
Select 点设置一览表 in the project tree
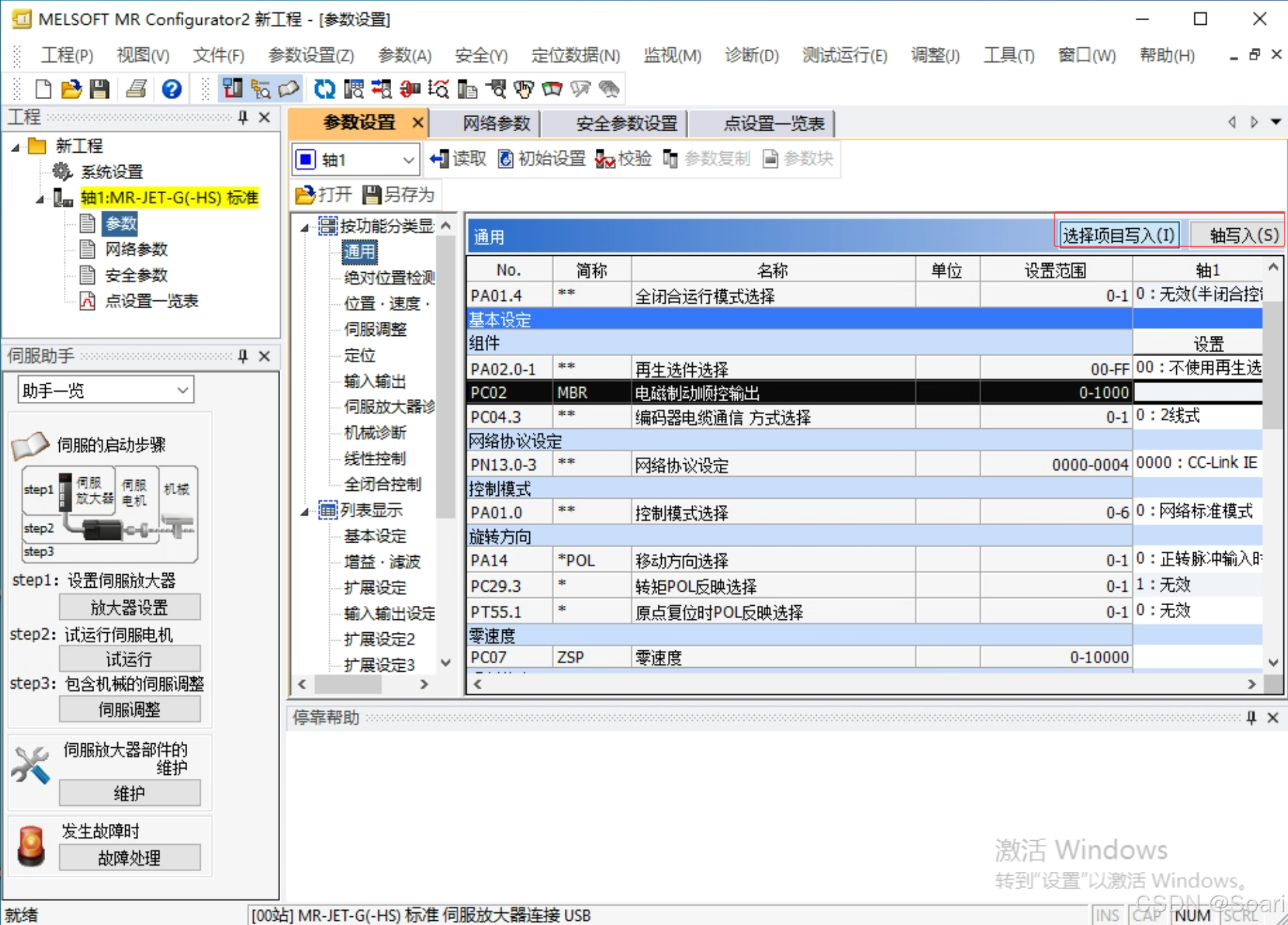point(151,301)
